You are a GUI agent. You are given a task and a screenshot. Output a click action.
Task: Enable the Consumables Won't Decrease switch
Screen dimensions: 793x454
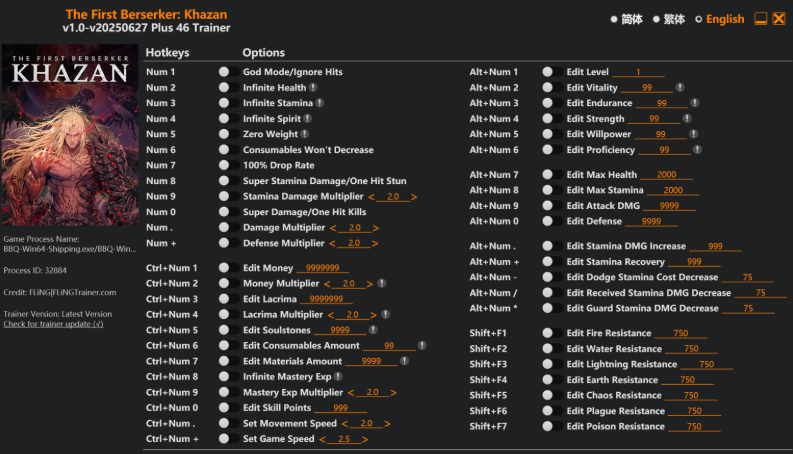click(x=229, y=150)
